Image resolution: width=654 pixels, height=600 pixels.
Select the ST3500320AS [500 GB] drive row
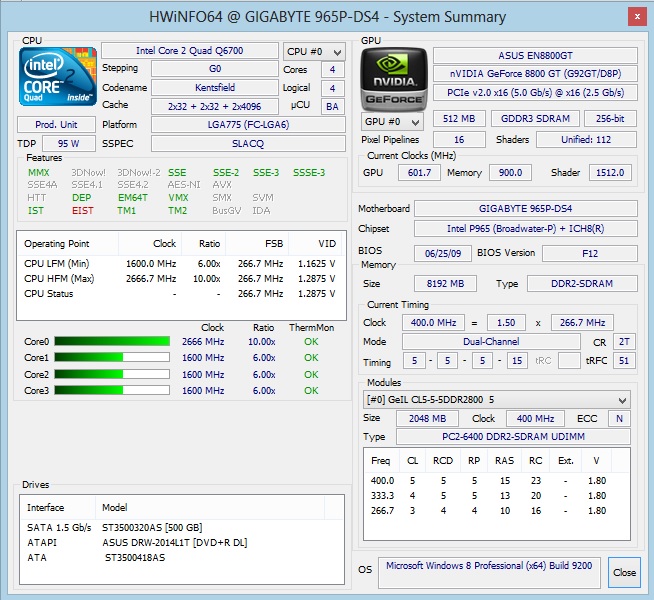coord(182,528)
